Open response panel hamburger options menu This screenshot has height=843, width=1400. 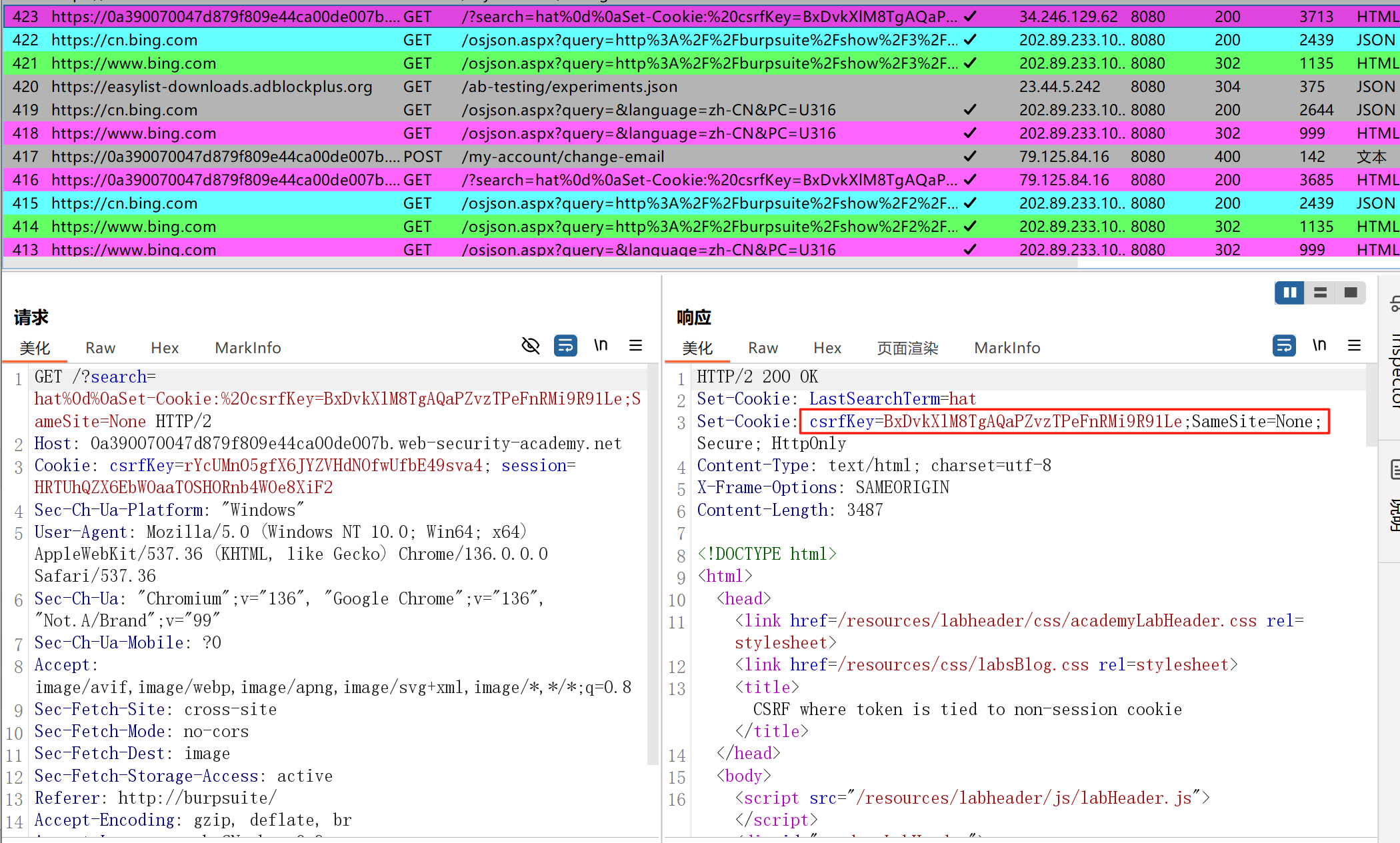tap(1354, 345)
